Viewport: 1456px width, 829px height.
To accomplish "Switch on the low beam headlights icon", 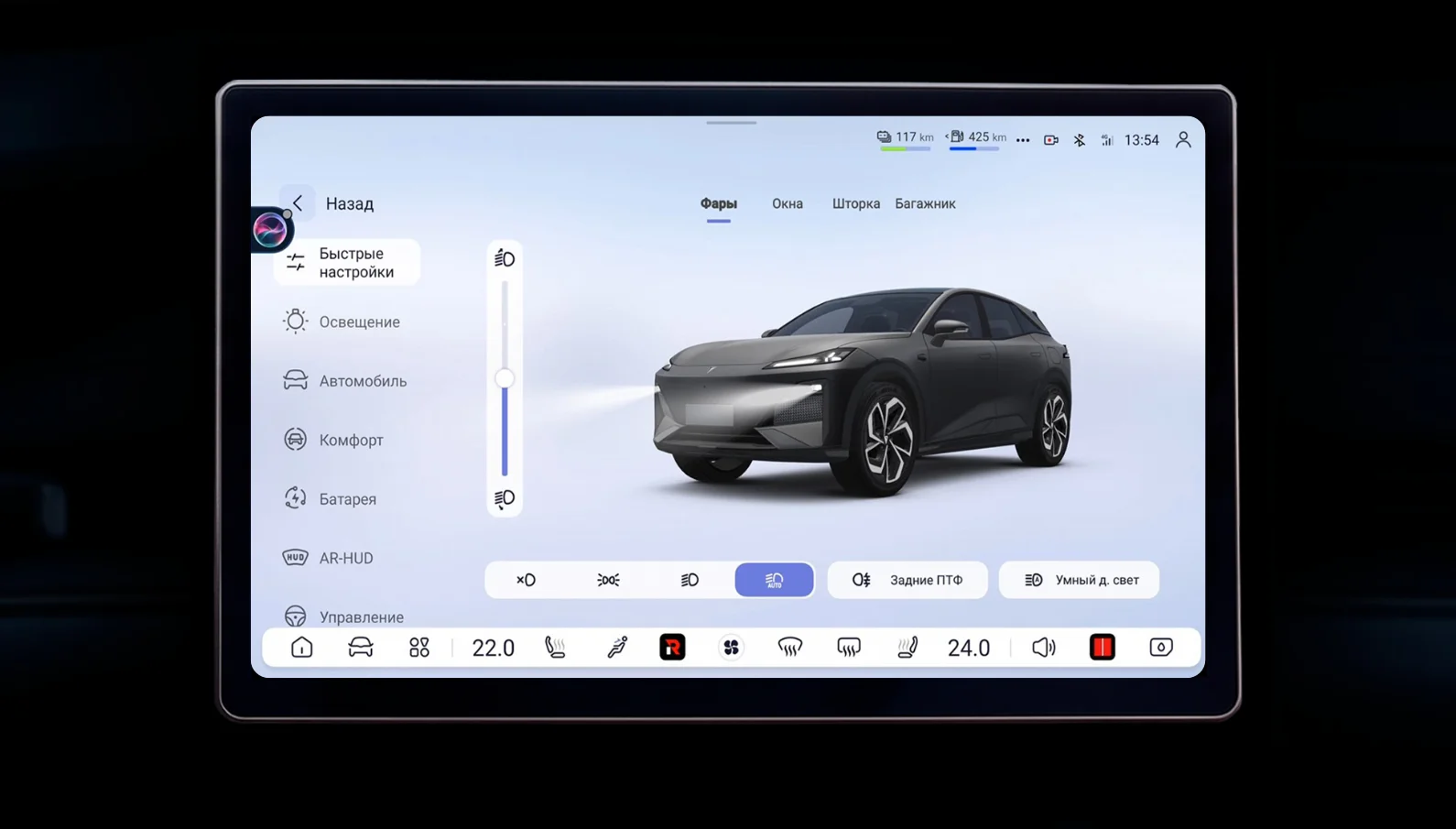I will click(x=690, y=580).
